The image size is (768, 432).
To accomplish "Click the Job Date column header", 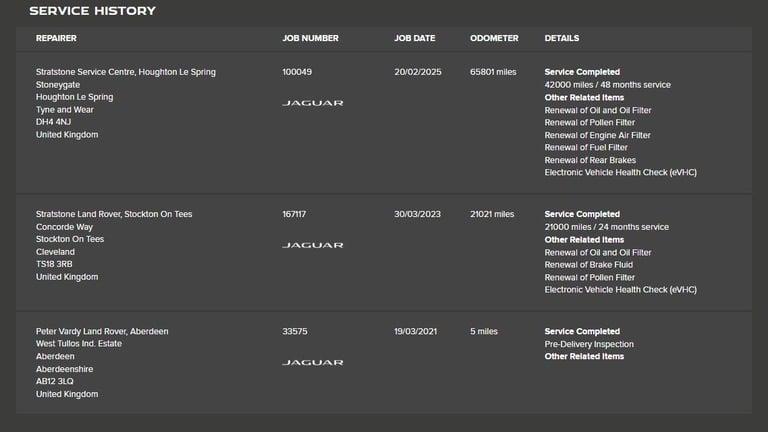I will click(414, 38).
